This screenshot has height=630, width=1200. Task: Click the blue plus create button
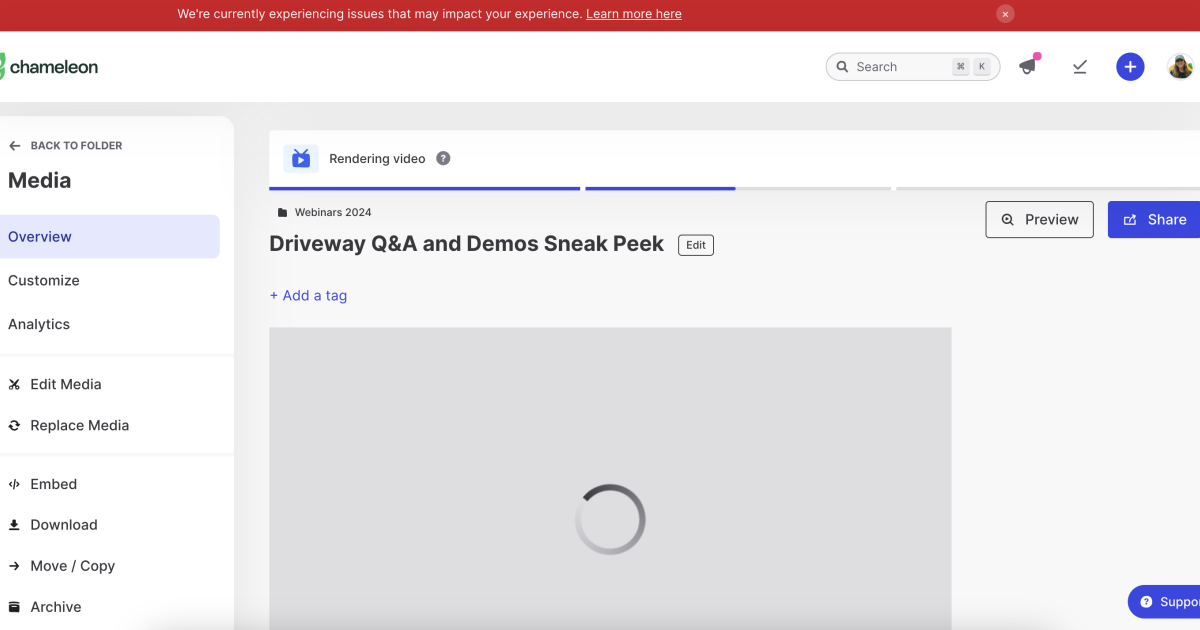click(x=1130, y=67)
